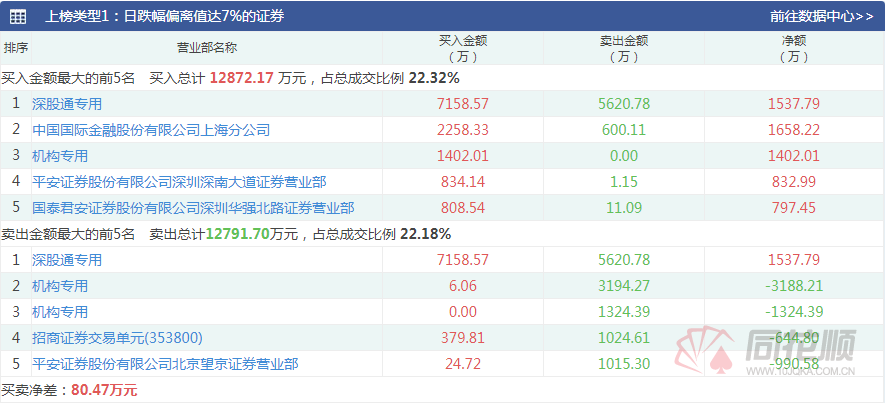This screenshot has height=403, width=885.
Task: Open 机构专用 in the row with net -1324.39
Action: pyautogui.click(x=60, y=312)
